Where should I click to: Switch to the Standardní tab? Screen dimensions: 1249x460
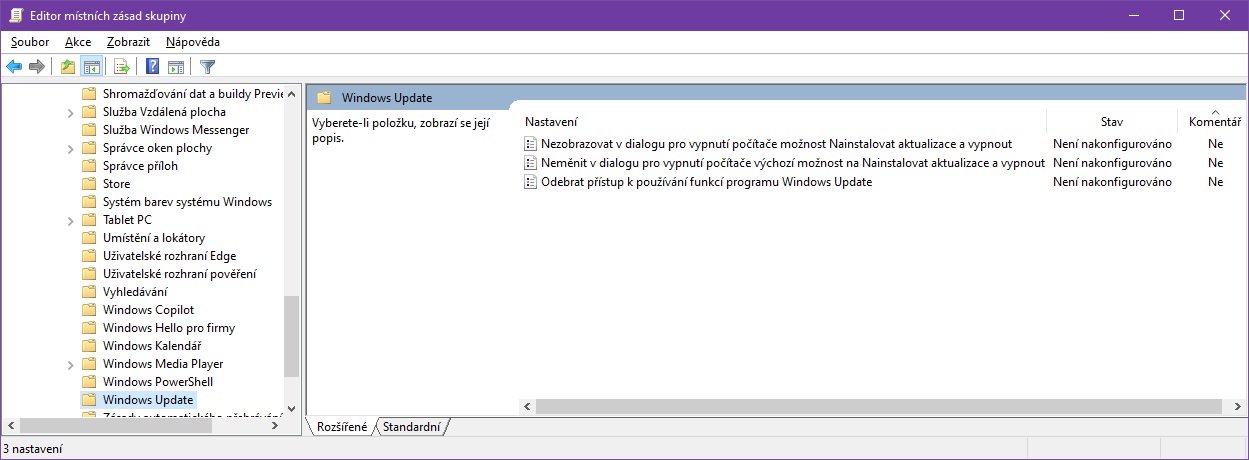point(411,427)
